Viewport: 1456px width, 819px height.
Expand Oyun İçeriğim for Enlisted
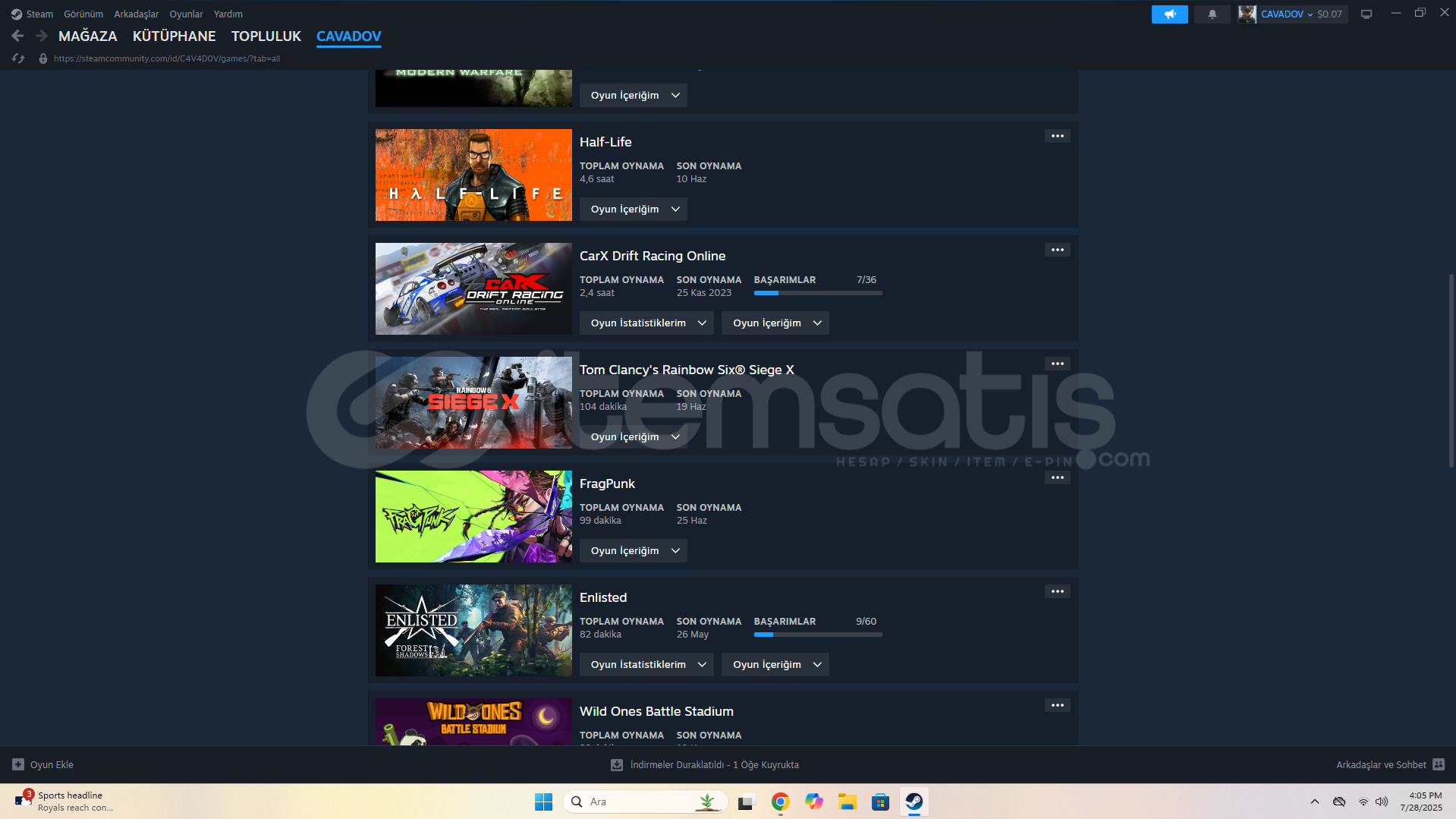pos(775,665)
